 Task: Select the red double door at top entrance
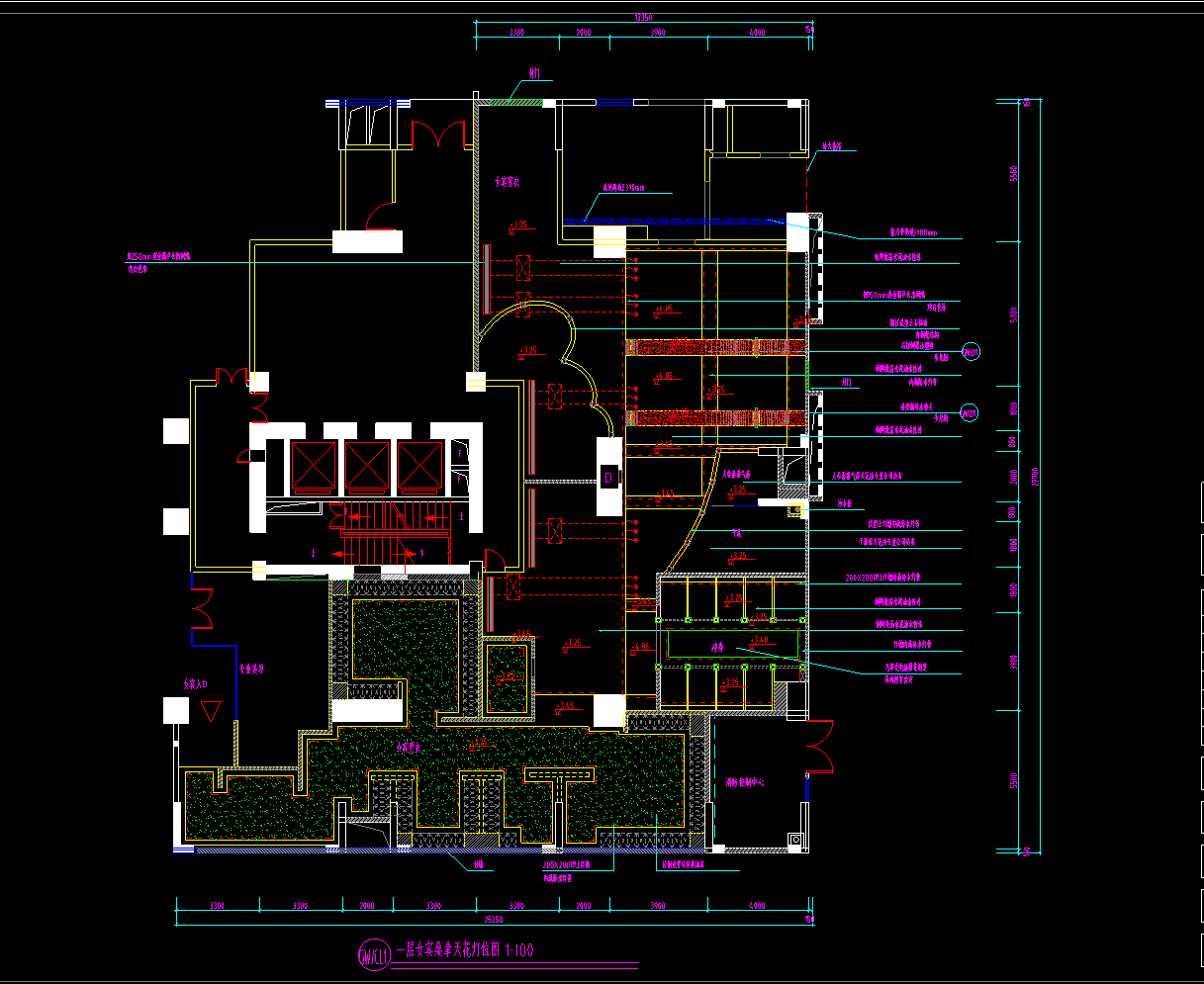coord(438,134)
